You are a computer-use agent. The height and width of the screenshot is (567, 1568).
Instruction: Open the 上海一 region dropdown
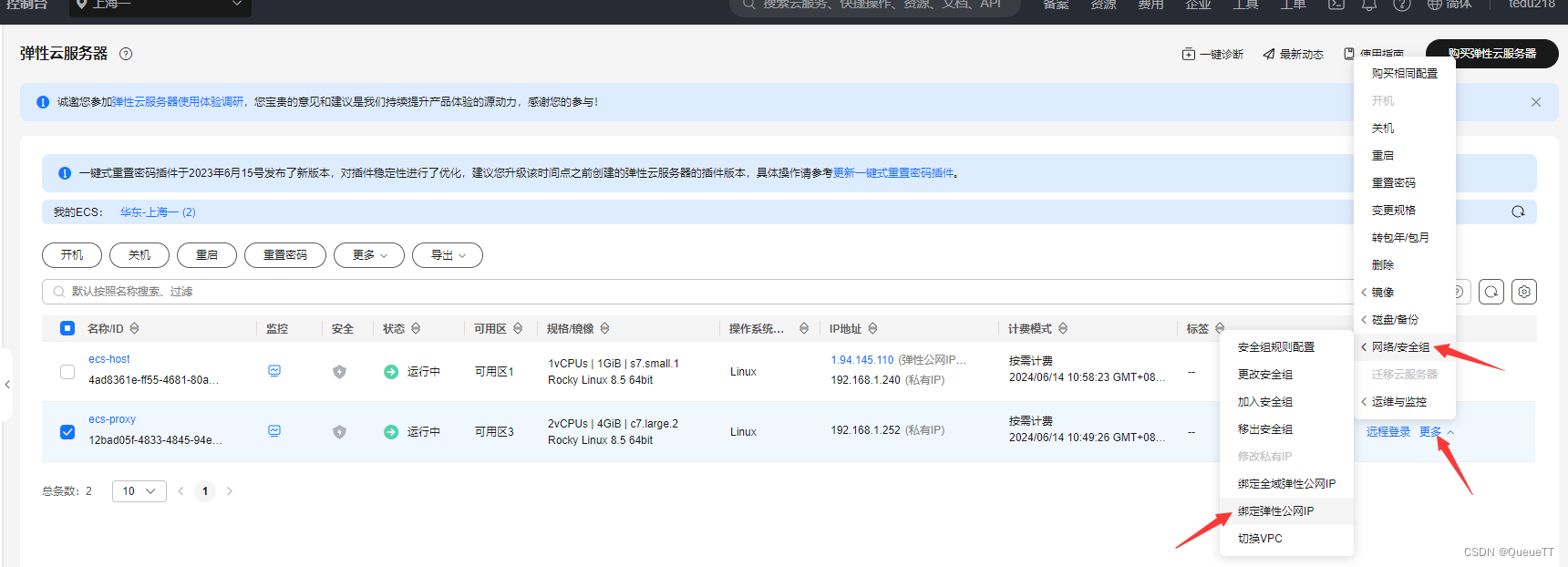[160, 5]
